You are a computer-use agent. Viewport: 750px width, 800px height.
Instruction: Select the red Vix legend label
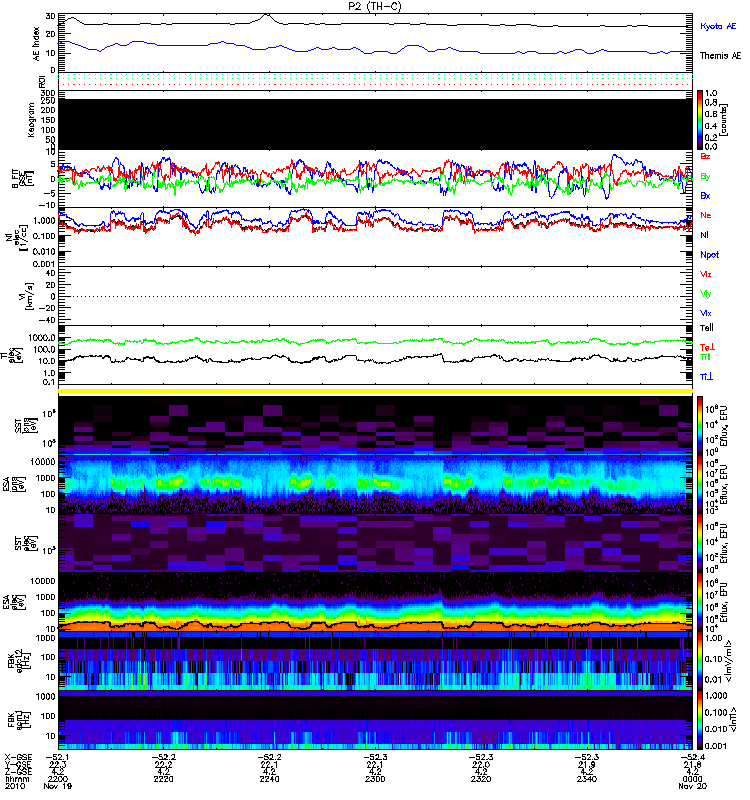(706, 274)
